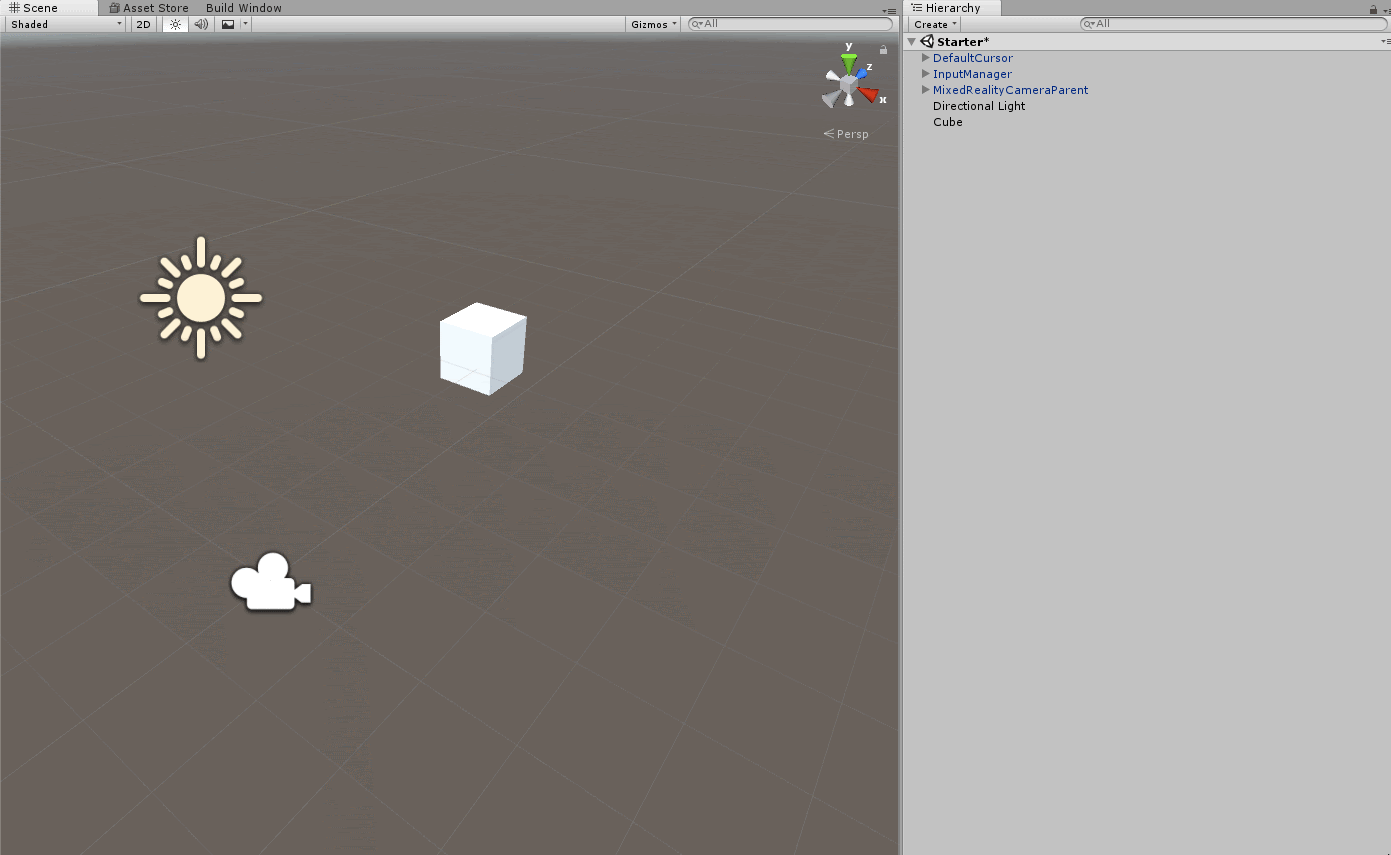Click the blue Z axis cone
Viewport: 1391px width, 855px height.
click(861, 75)
